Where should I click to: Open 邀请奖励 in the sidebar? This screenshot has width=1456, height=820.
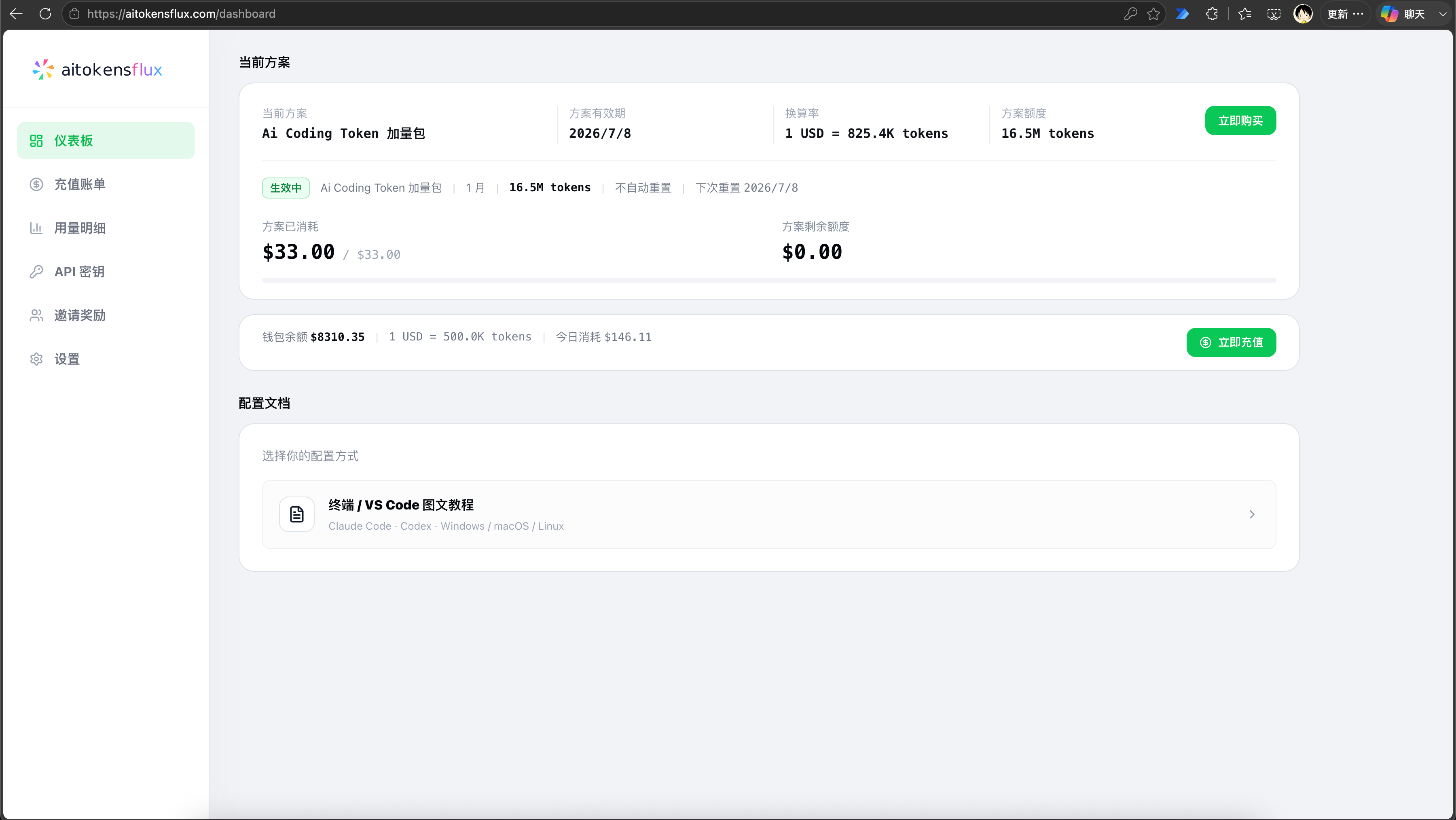click(106, 315)
